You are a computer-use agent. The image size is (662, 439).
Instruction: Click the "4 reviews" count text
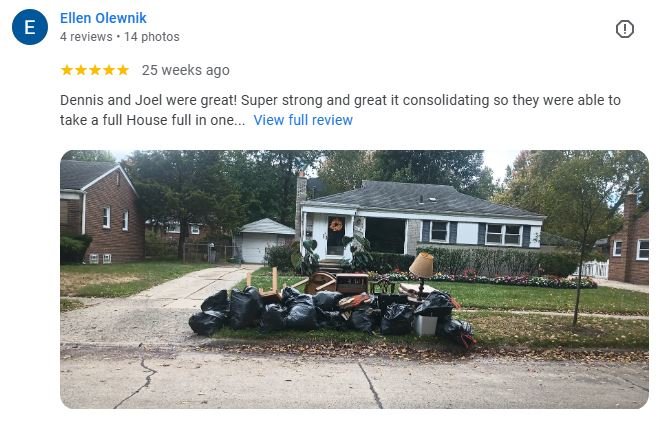(x=86, y=37)
